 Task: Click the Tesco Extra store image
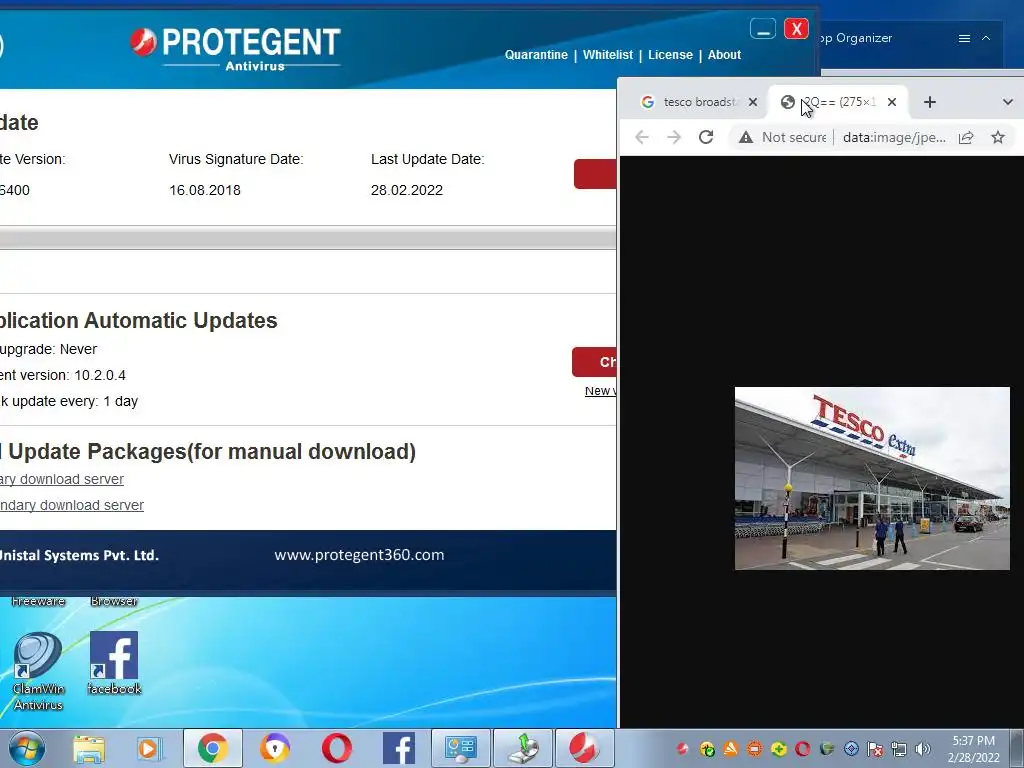872,478
